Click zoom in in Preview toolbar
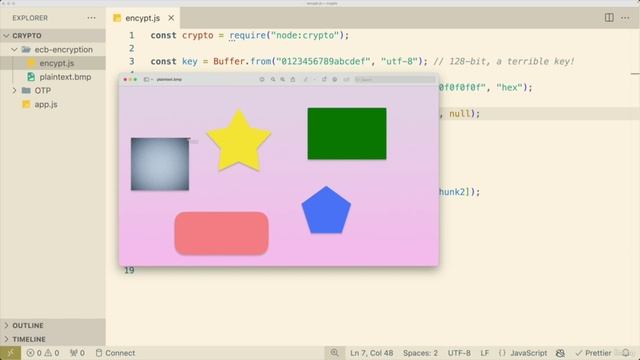 [282, 80]
